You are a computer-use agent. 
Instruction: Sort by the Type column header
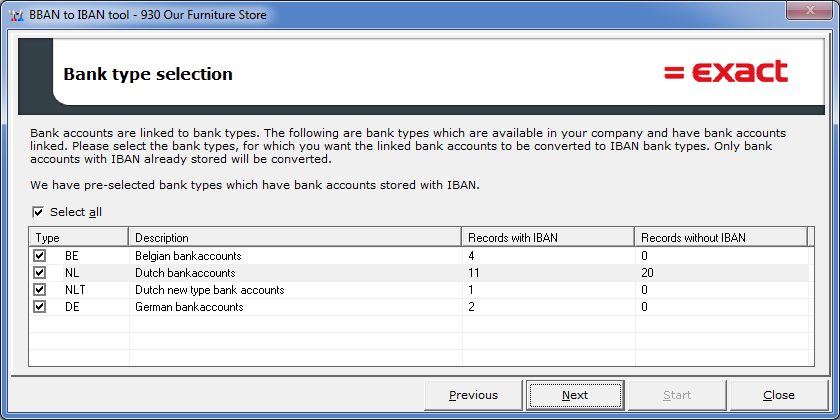coord(79,237)
